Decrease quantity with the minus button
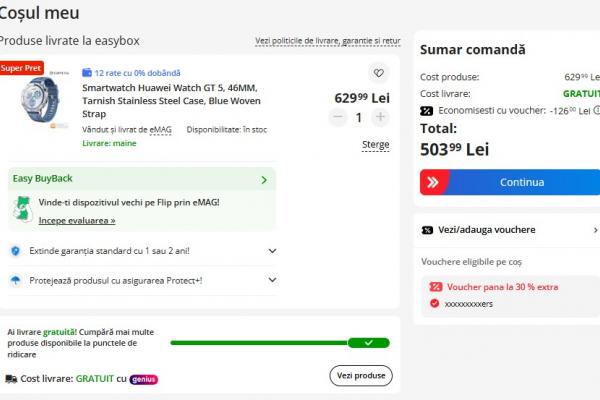 coord(338,117)
